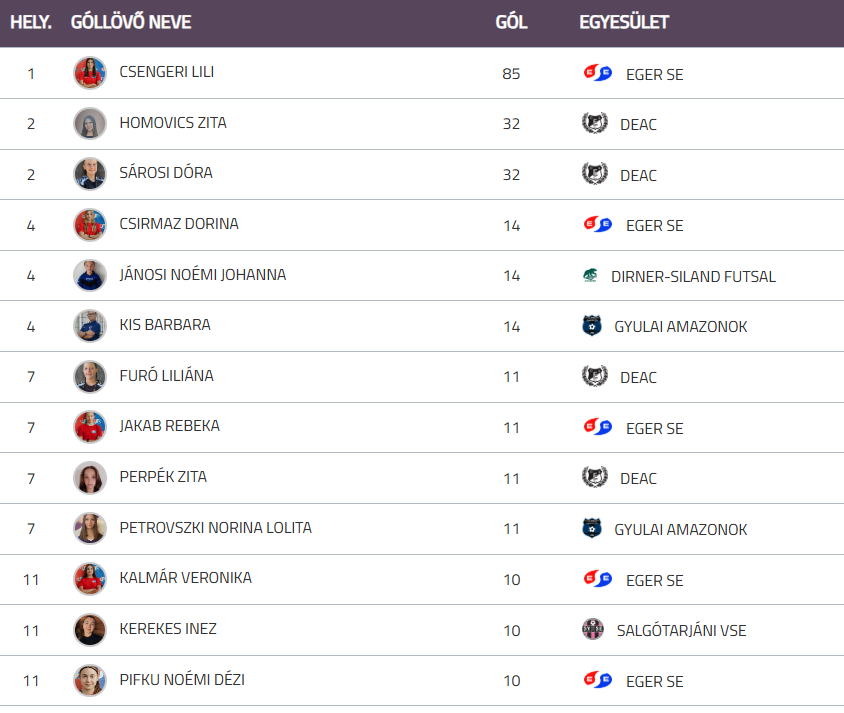844x713 pixels.
Task: Click Salgótarjáni VSE club logo
Action: (593, 630)
